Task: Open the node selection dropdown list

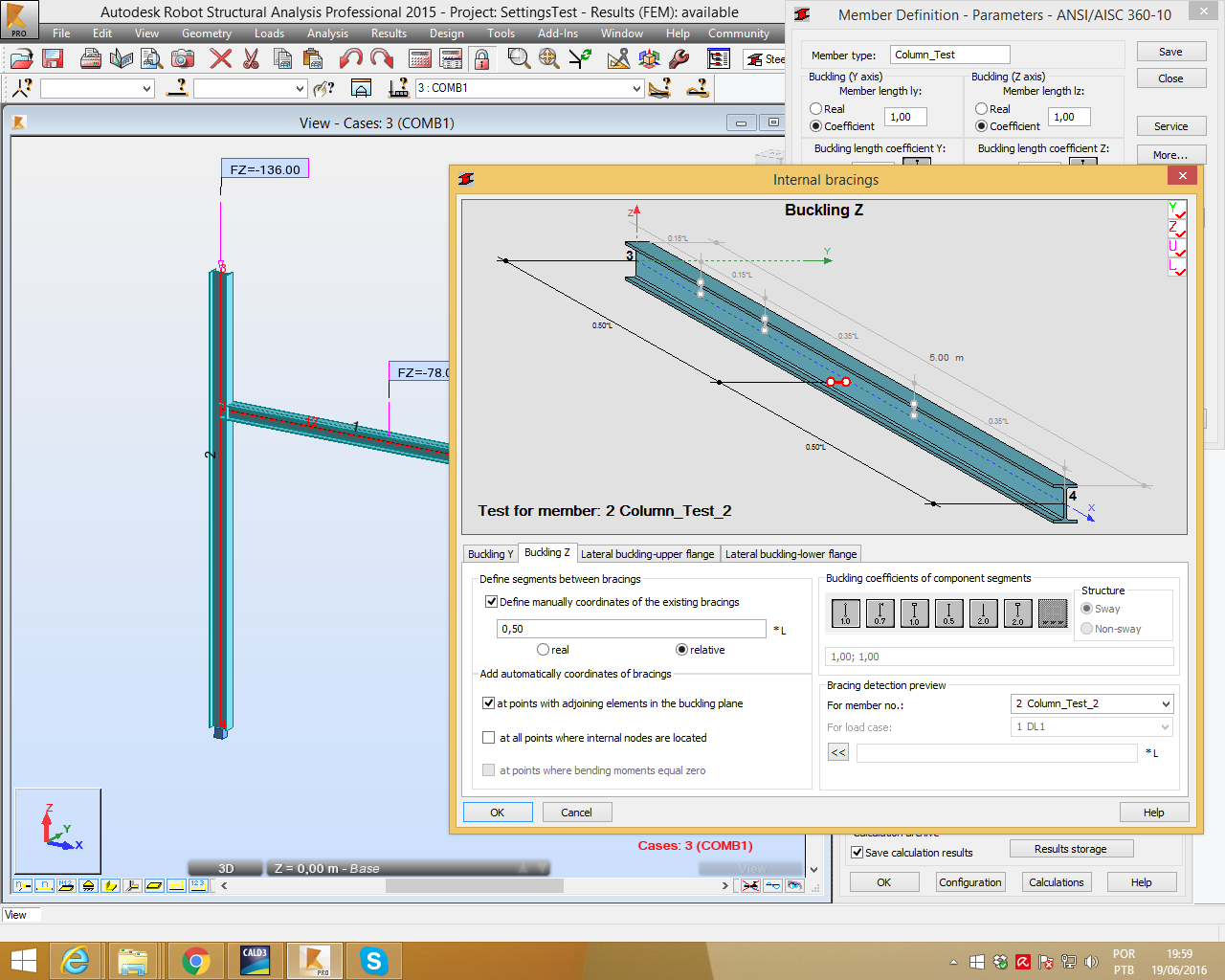Action: (x=146, y=88)
